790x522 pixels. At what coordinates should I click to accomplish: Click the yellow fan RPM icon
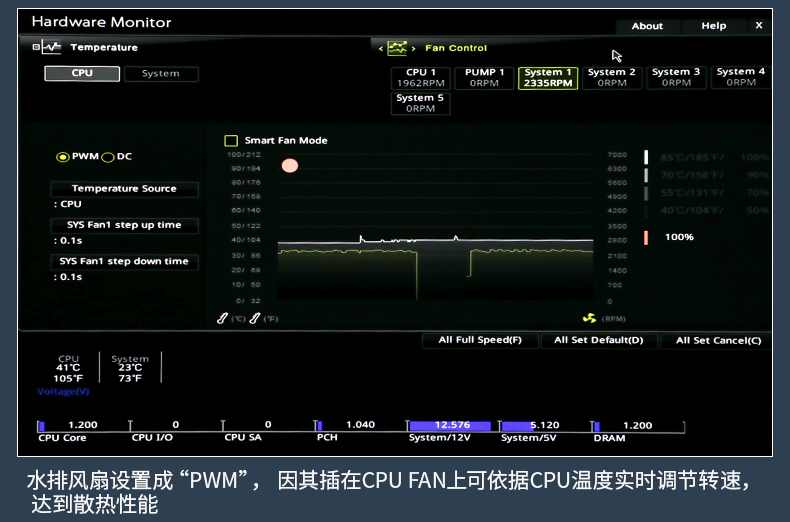[589, 318]
